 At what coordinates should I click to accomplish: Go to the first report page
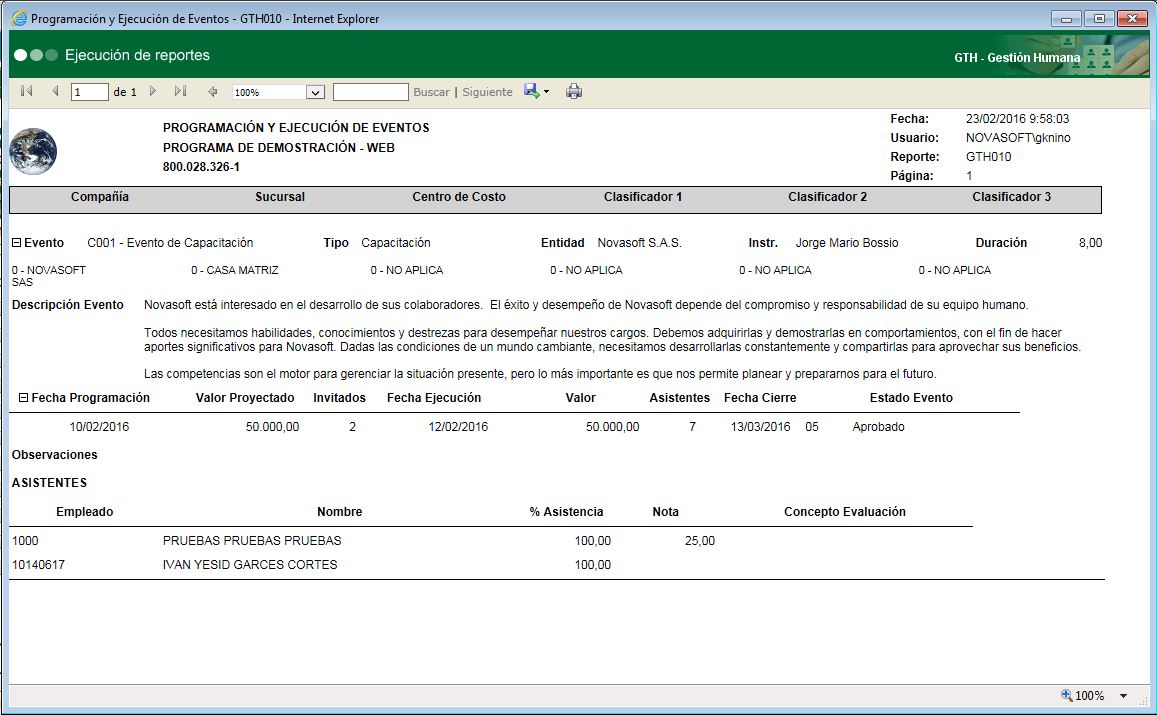[26, 91]
